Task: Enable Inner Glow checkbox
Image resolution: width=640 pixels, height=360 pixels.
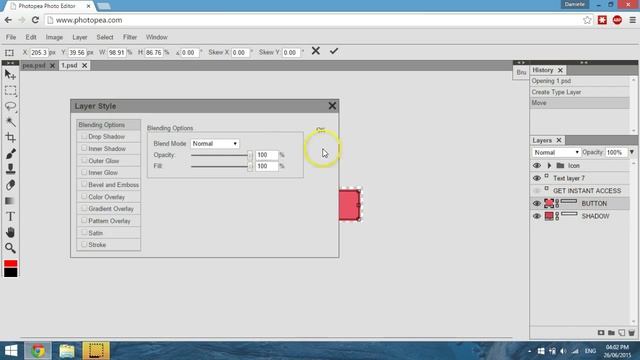Action: (84, 172)
